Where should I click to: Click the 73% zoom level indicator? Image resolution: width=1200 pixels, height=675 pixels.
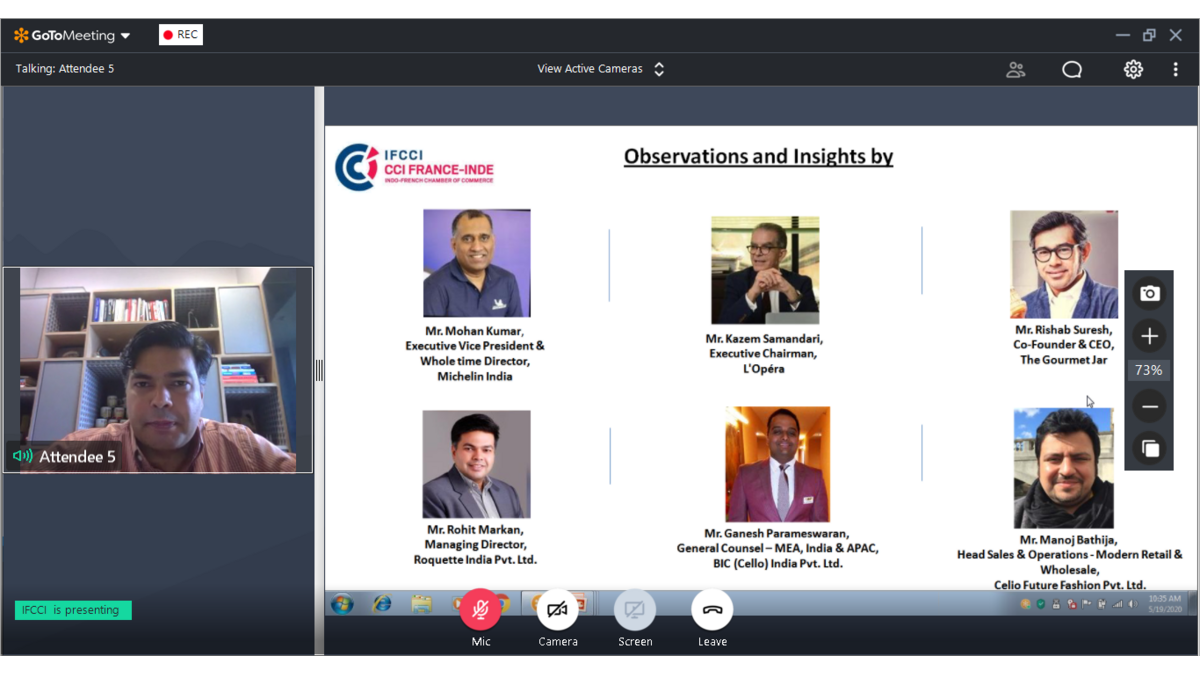1149,370
